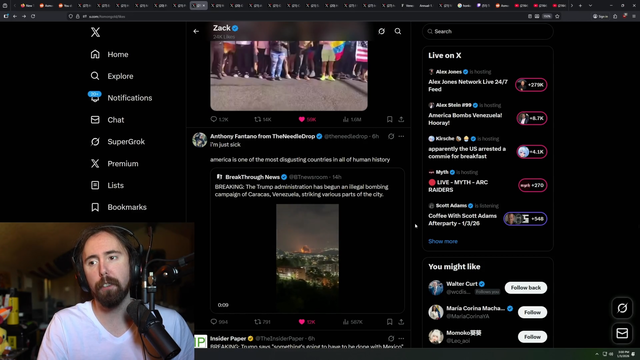The width and height of the screenshot is (640, 360).
Task: Open the Insider Paper profile avatar
Action: click(x=200, y=341)
